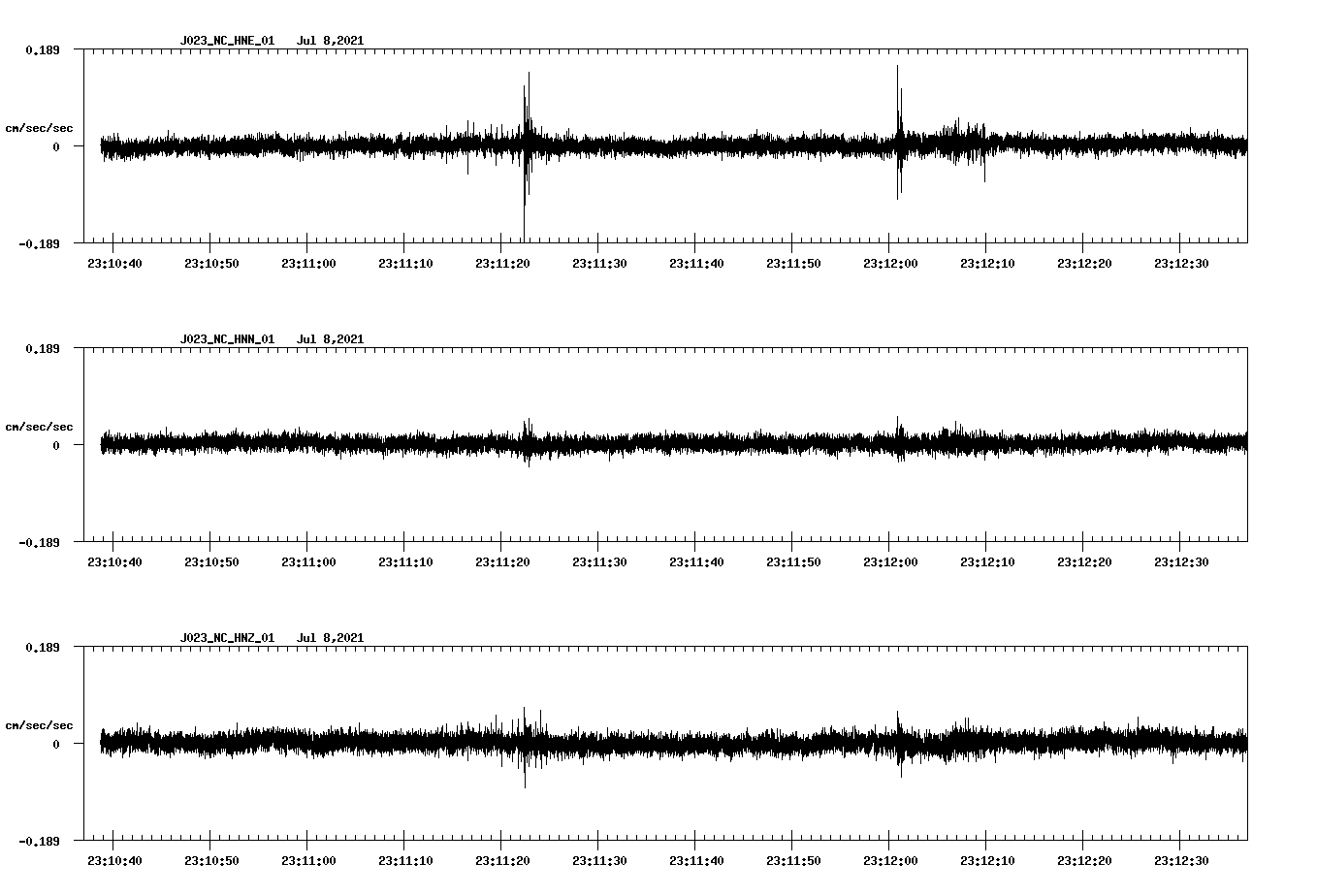Select the J023_NC_HNZ_01 channel title
The height and width of the screenshot is (896, 1317).
[x=225, y=636]
